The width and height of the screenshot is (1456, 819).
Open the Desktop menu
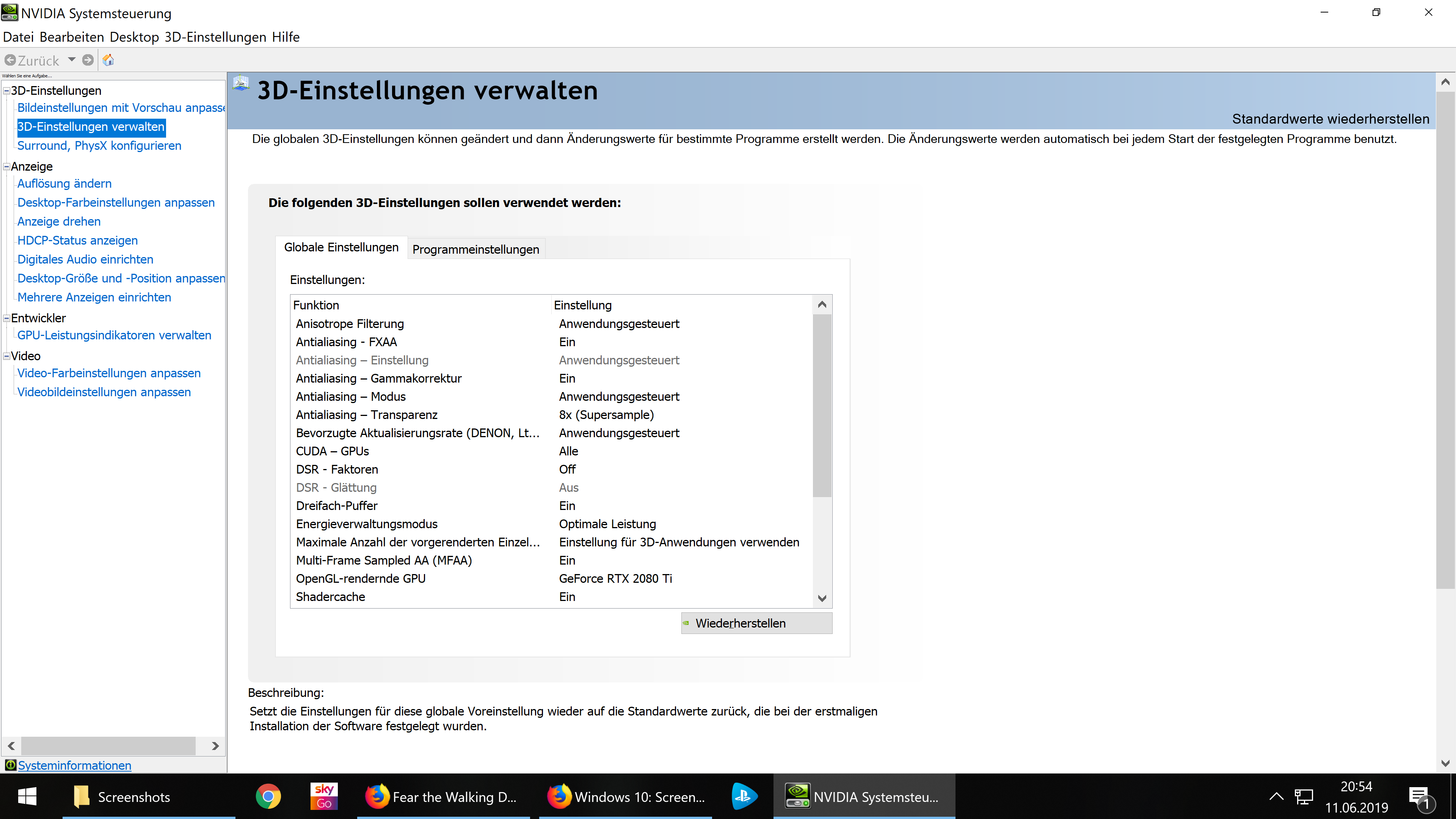point(134,37)
